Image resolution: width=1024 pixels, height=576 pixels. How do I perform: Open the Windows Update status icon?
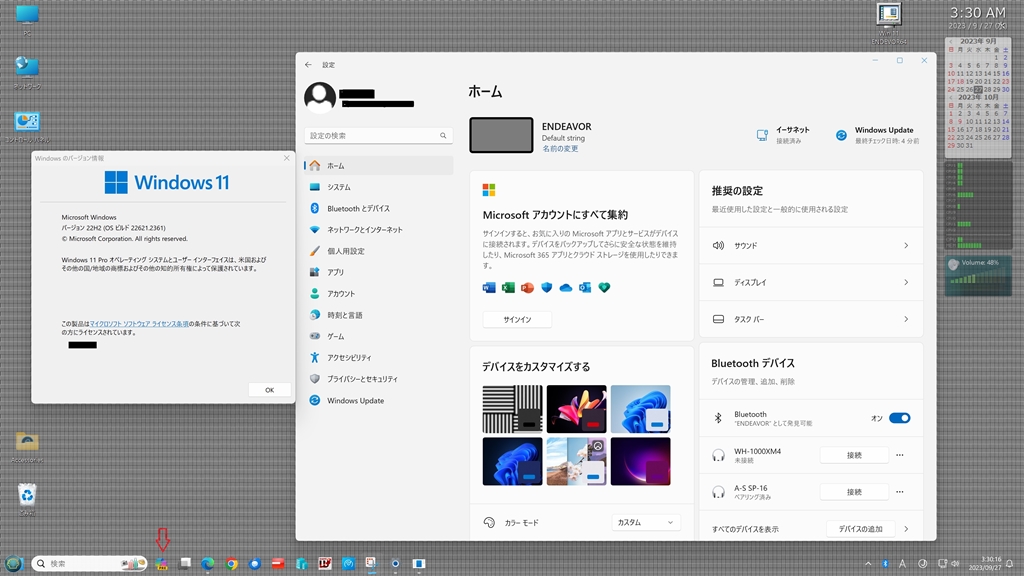(x=841, y=135)
